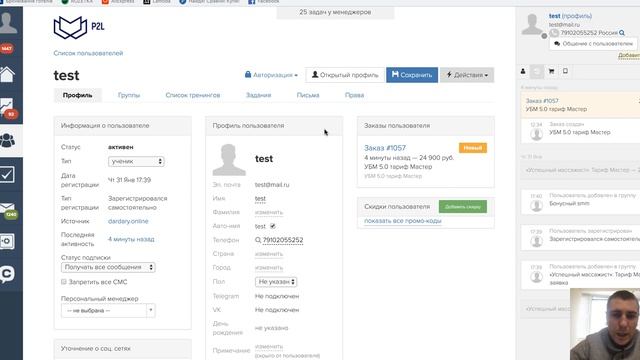The width and height of the screenshot is (640, 360).
Task: Enable Запретить все СМС checkbox
Action: (64, 282)
